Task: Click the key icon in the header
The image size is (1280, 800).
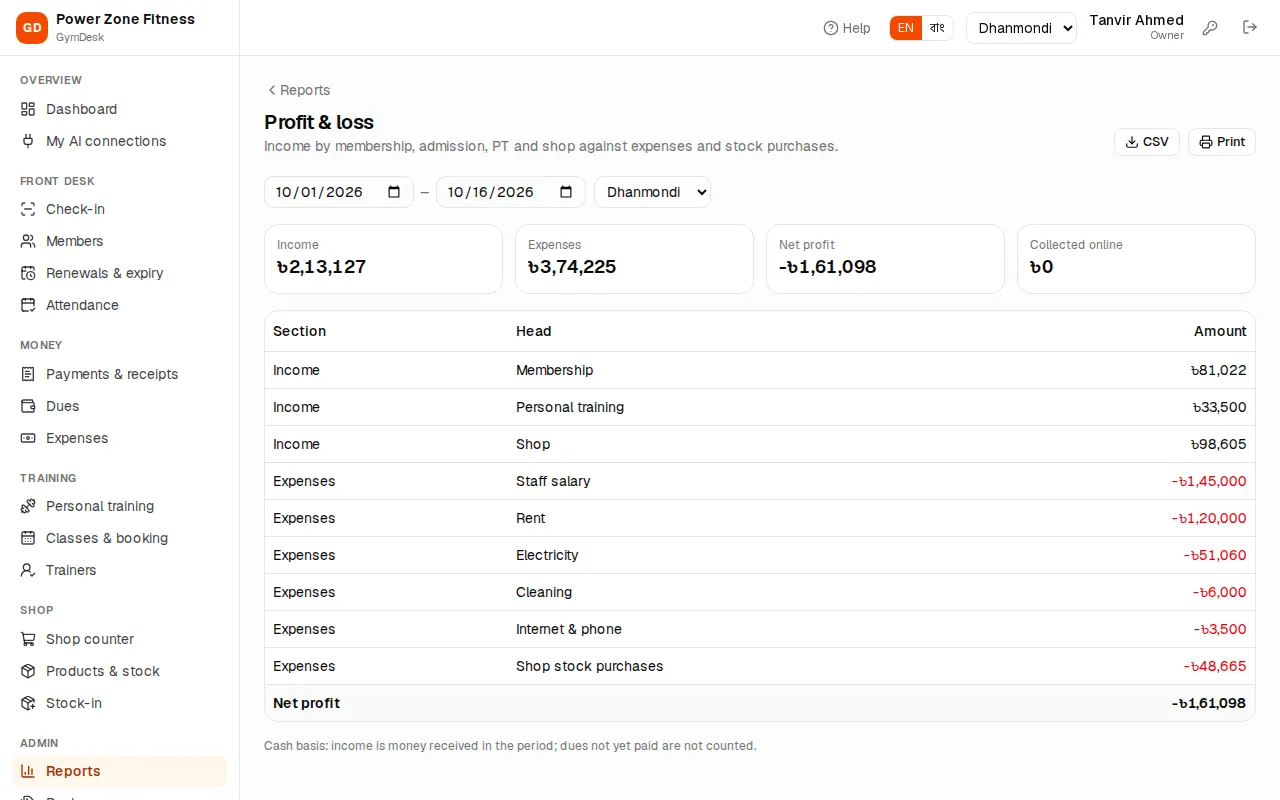Action: pos(1210,28)
